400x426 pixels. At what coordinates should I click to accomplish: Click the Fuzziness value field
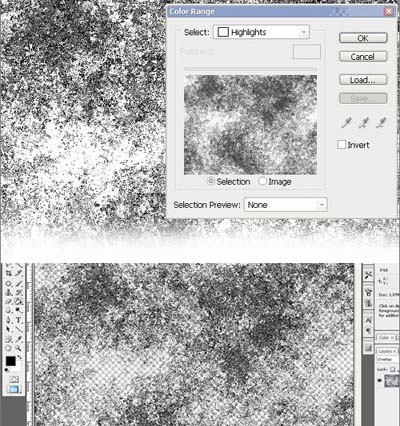click(x=307, y=52)
